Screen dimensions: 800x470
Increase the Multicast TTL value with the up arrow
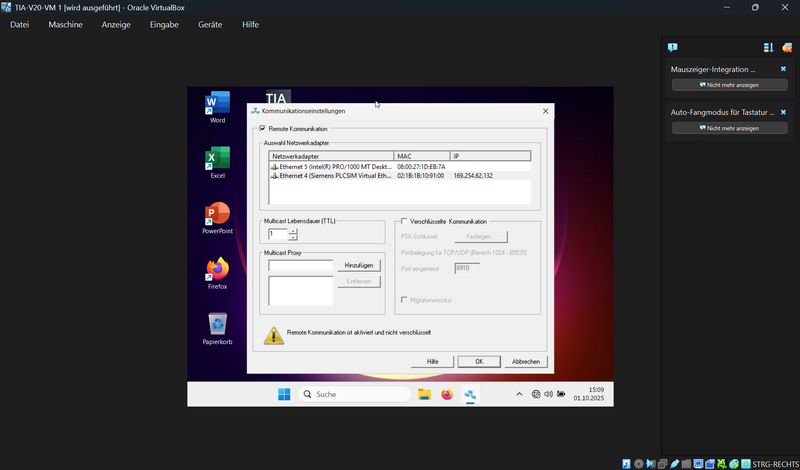293,230
